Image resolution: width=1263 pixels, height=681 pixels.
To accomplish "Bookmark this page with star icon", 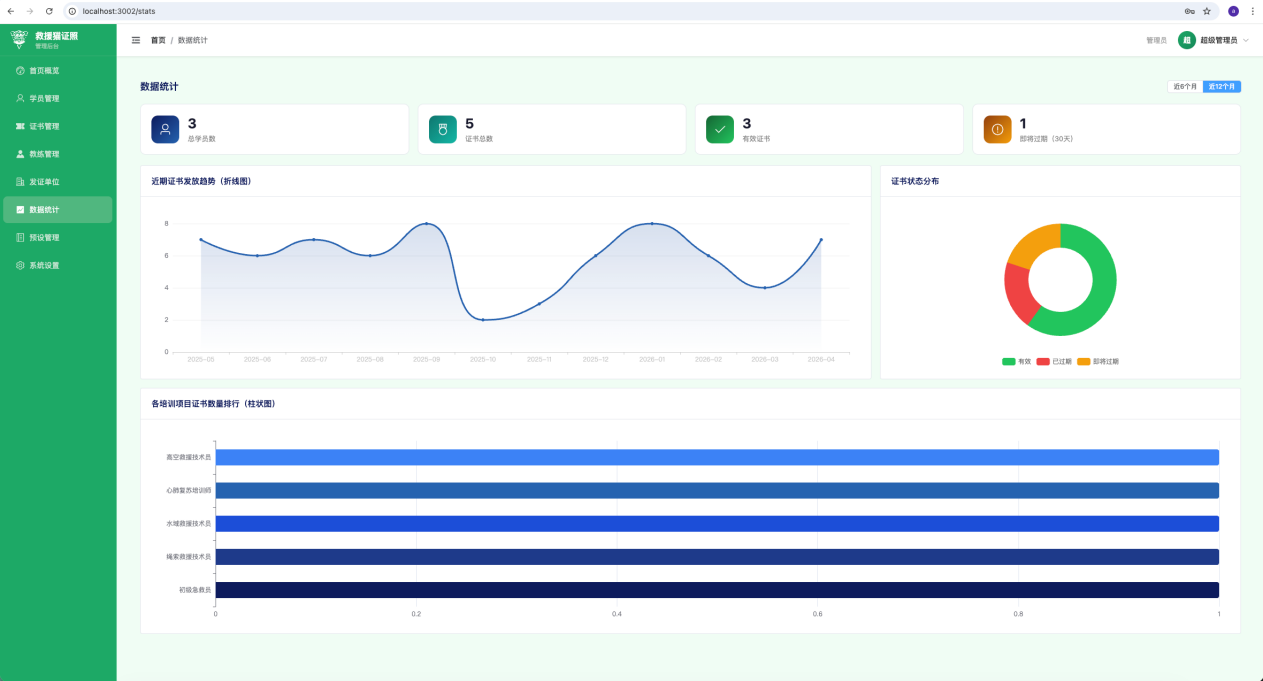I will [1207, 11].
